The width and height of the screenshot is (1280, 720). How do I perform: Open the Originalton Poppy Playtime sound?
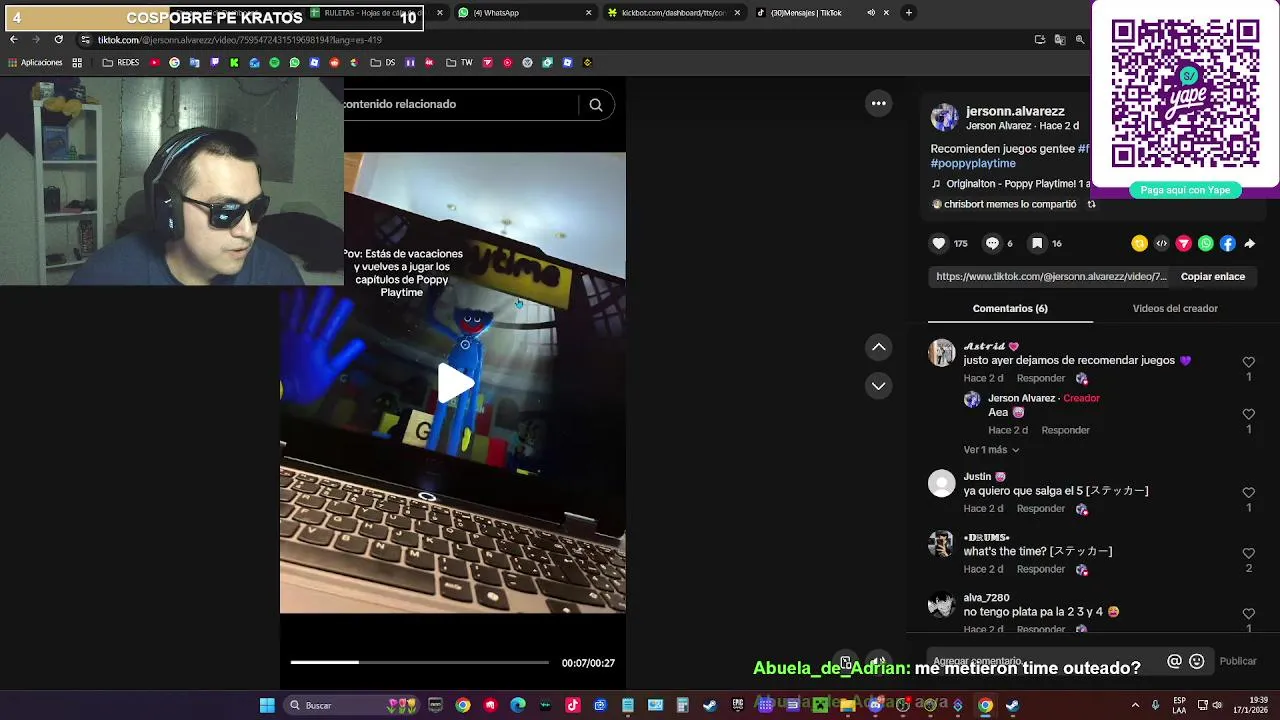pos(1010,184)
